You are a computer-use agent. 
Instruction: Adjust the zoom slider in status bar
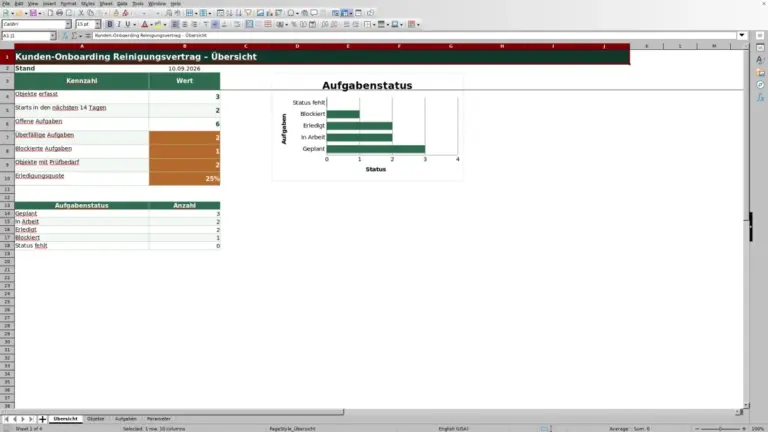pos(720,429)
